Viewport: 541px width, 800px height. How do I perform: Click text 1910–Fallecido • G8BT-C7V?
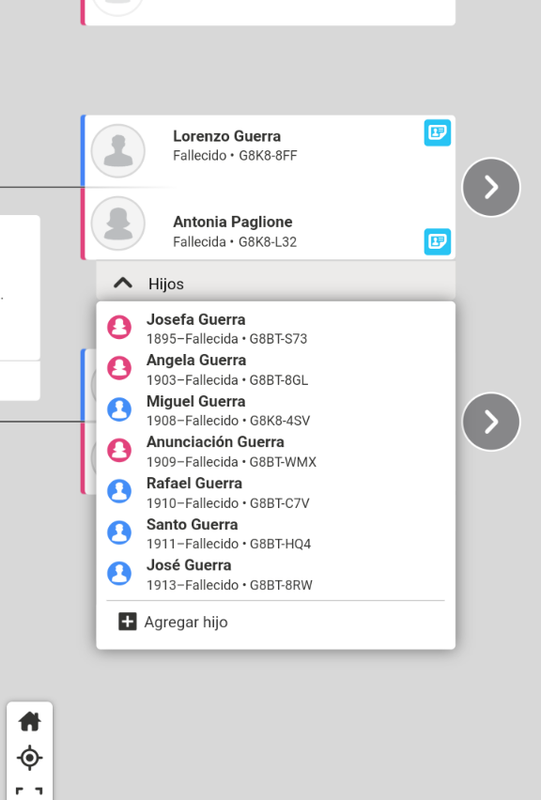[228, 504]
